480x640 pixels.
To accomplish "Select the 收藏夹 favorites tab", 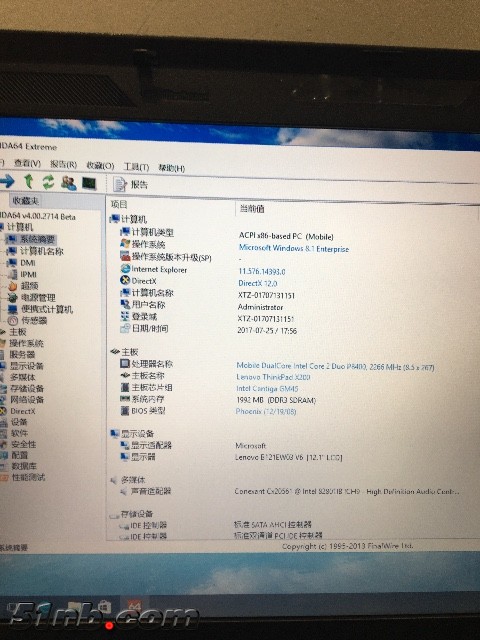I will [26, 200].
